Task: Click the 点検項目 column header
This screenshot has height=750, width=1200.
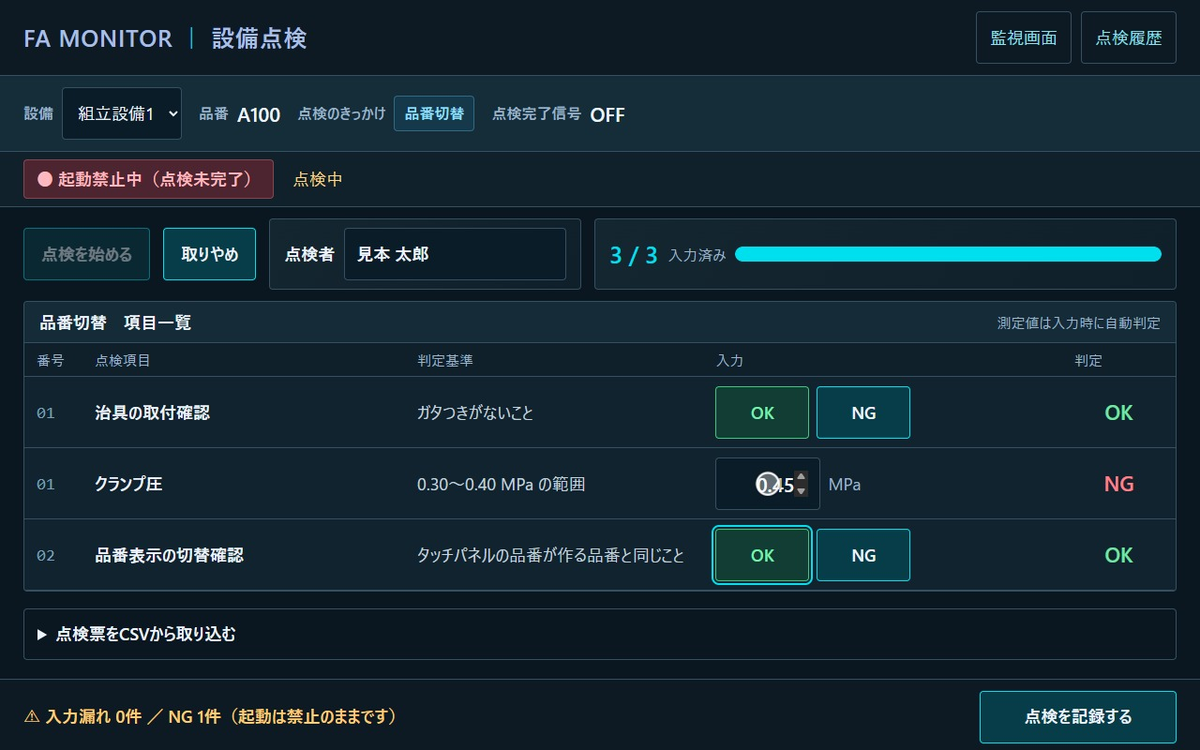Action: (123, 360)
